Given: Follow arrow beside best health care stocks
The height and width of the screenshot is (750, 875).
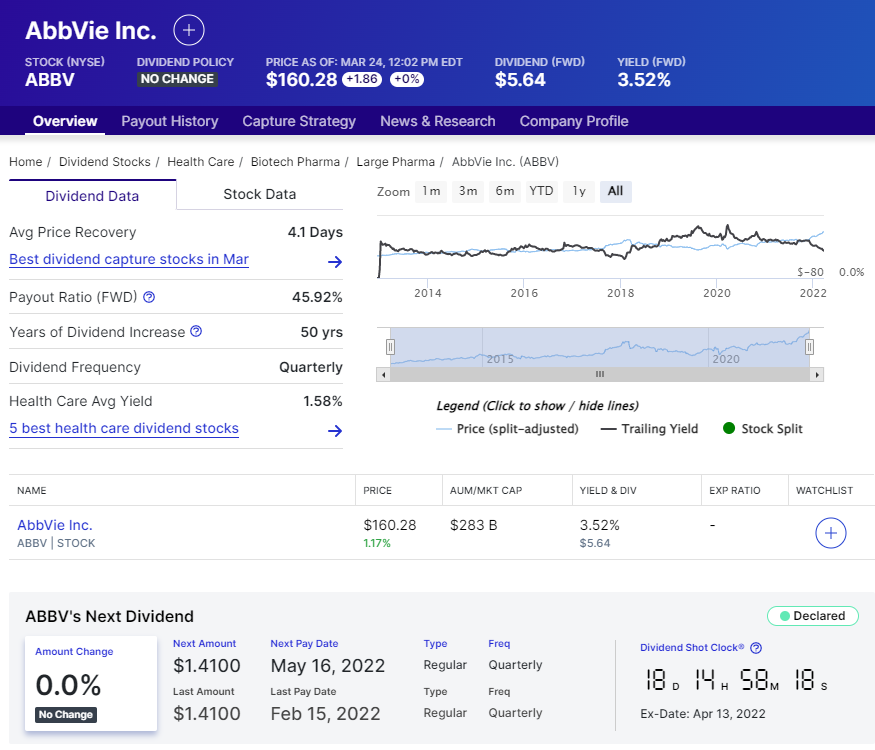Looking at the screenshot, I should pos(335,431).
